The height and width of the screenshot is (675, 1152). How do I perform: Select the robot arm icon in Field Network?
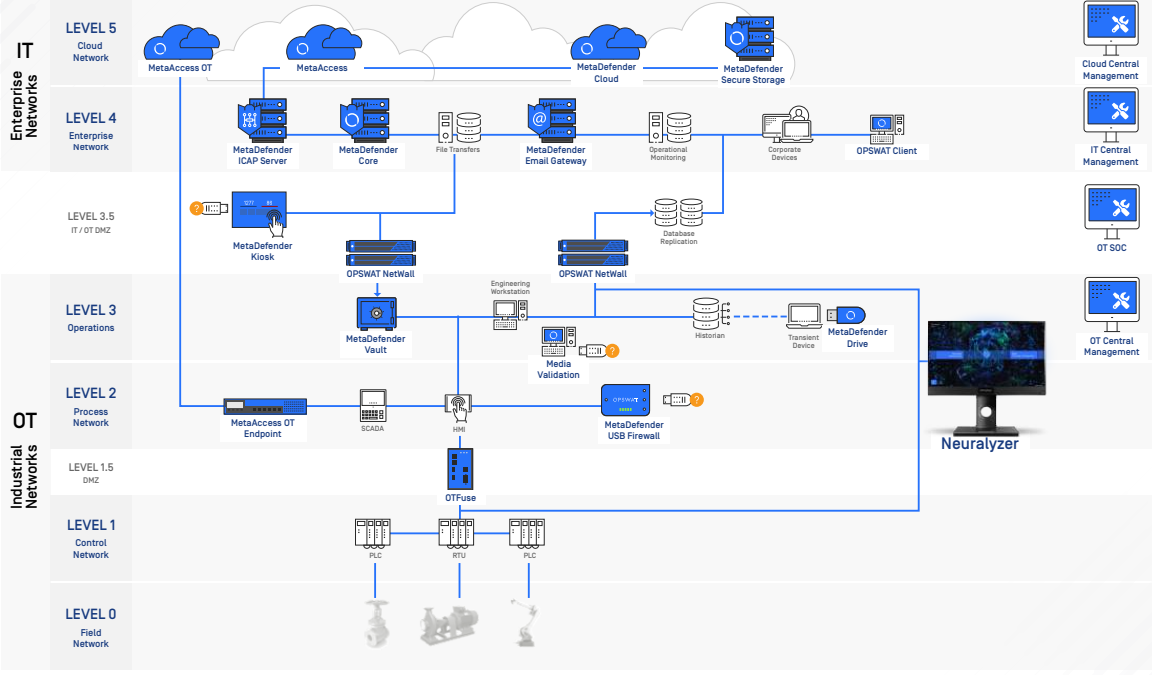click(526, 622)
